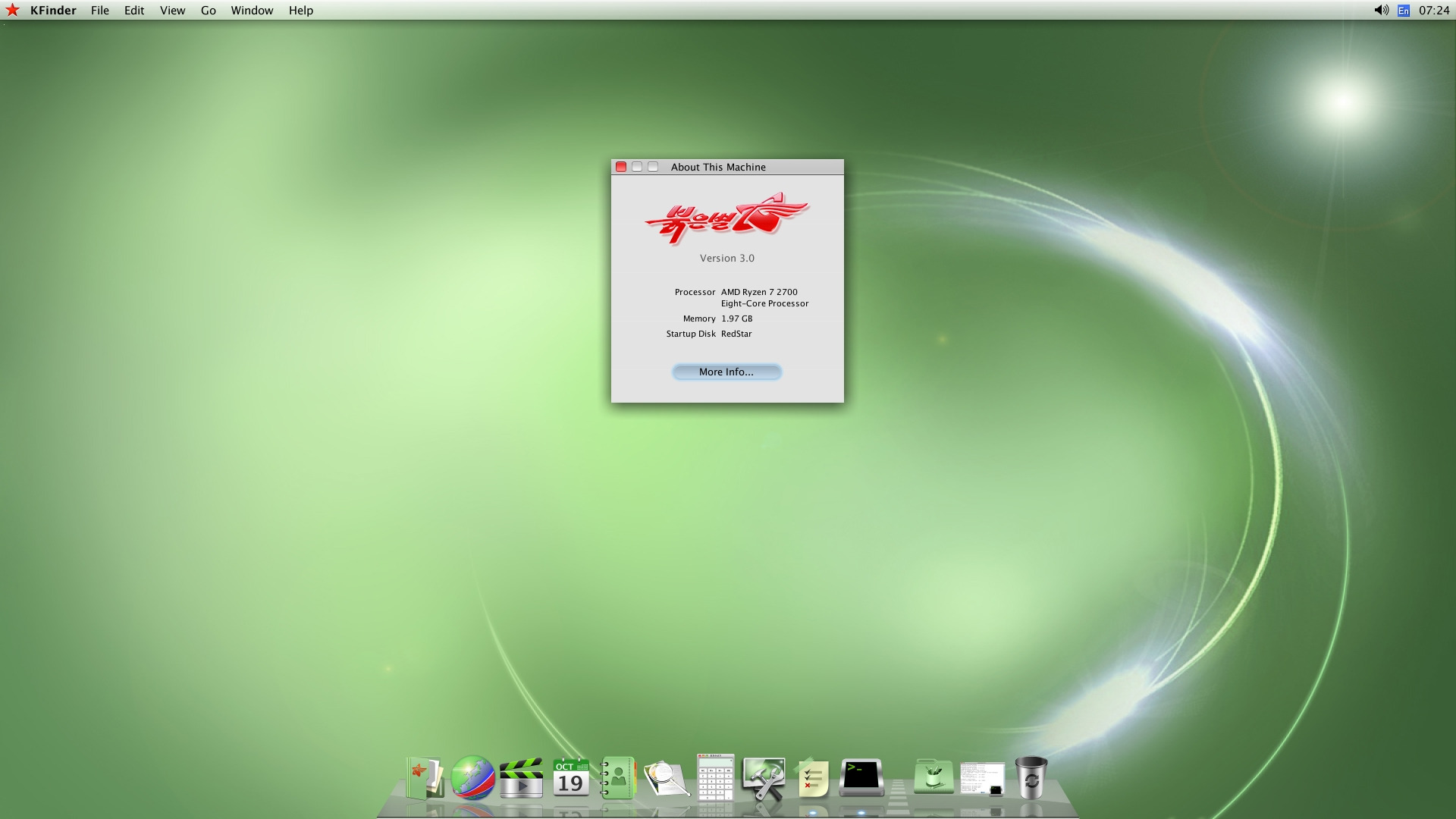Launch the terminal from the dock

coord(861,778)
